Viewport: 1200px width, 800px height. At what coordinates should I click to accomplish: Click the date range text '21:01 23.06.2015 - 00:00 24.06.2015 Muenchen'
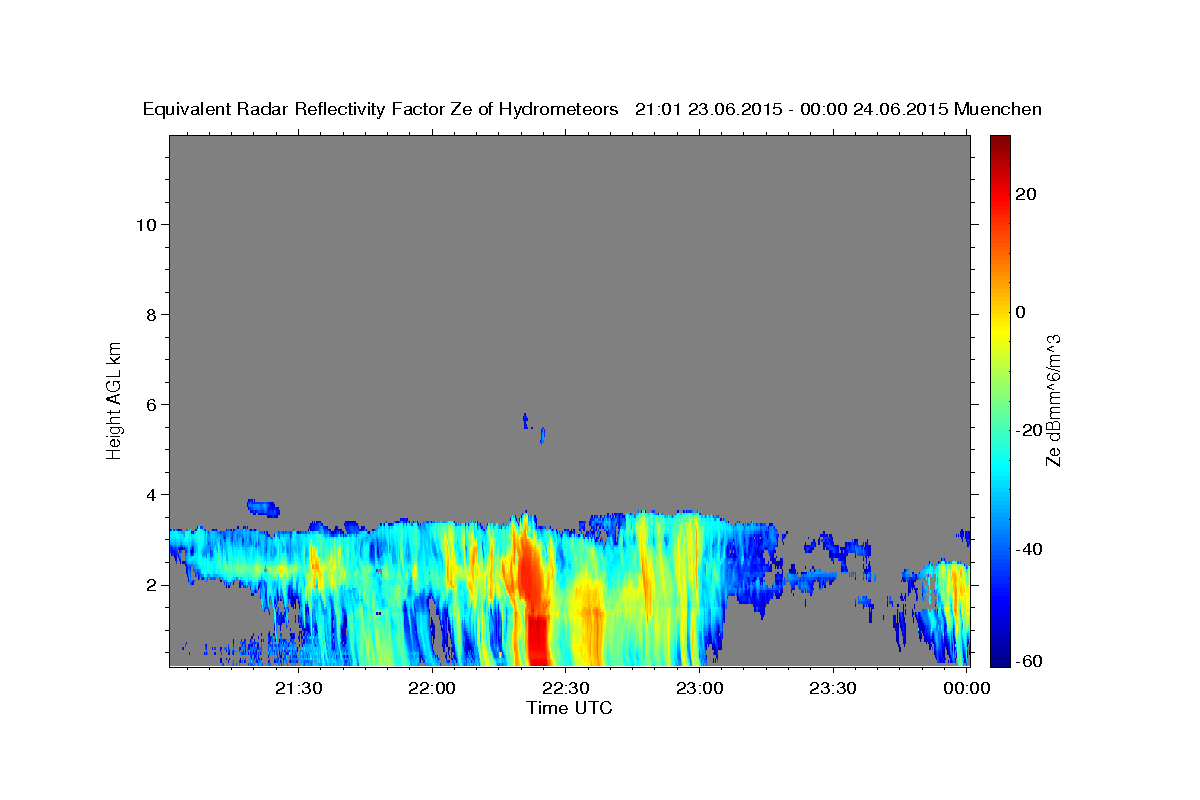pos(839,110)
